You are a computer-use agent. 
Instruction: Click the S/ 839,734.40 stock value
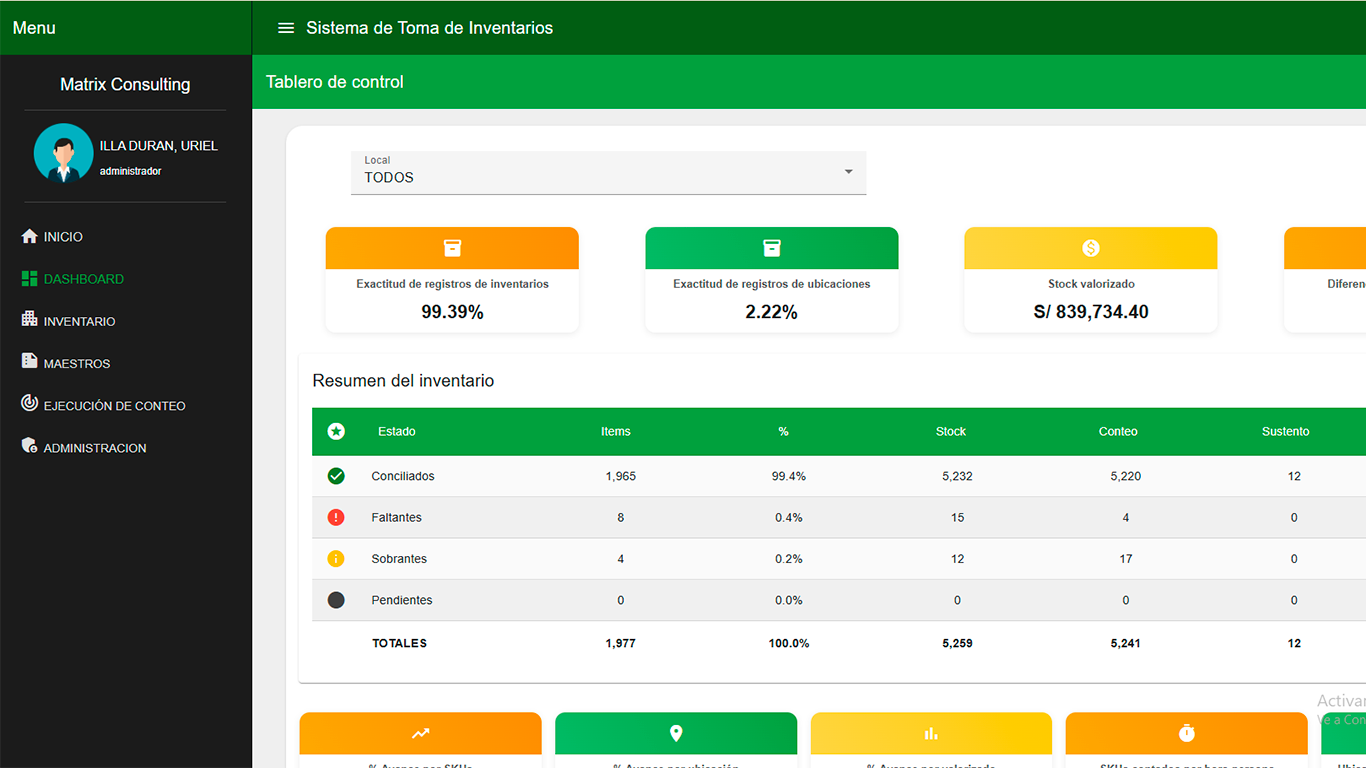click(1091, 312)
